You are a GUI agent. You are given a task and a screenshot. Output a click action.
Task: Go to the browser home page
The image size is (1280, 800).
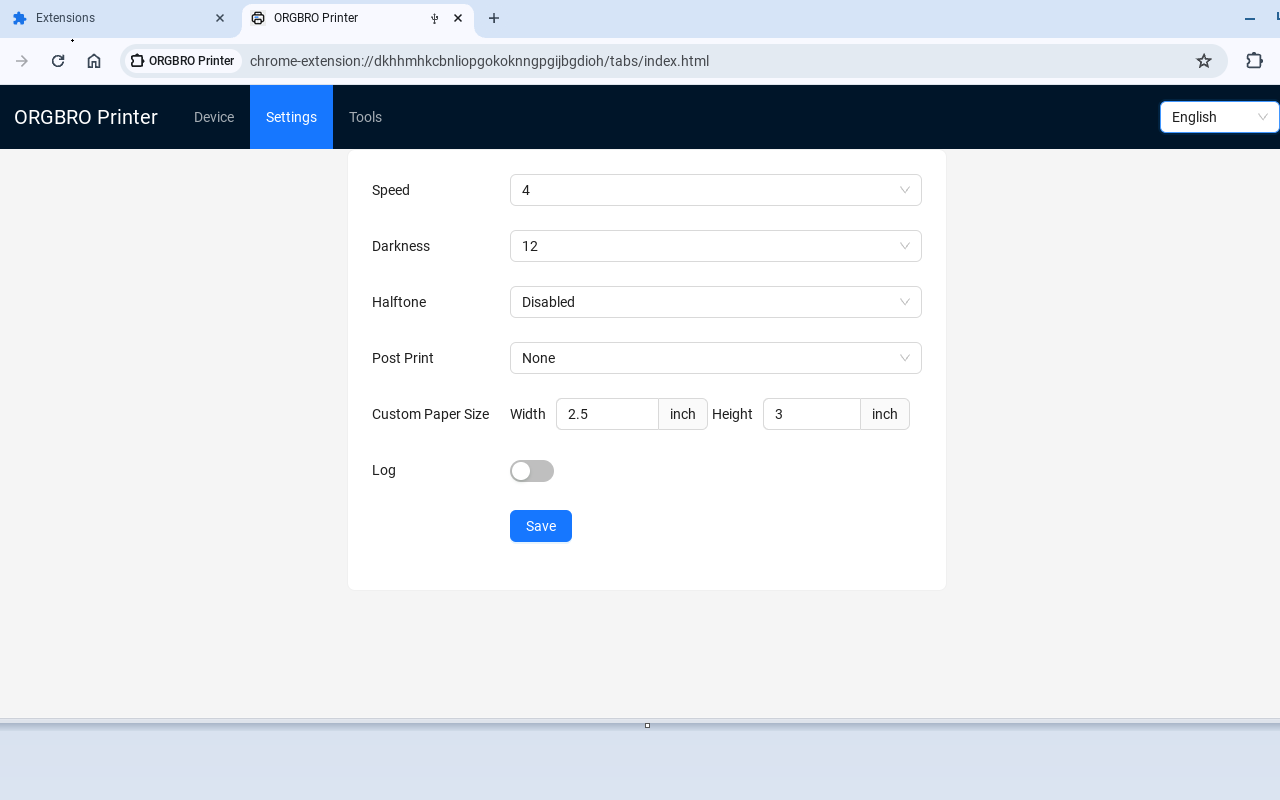(94, 61)
